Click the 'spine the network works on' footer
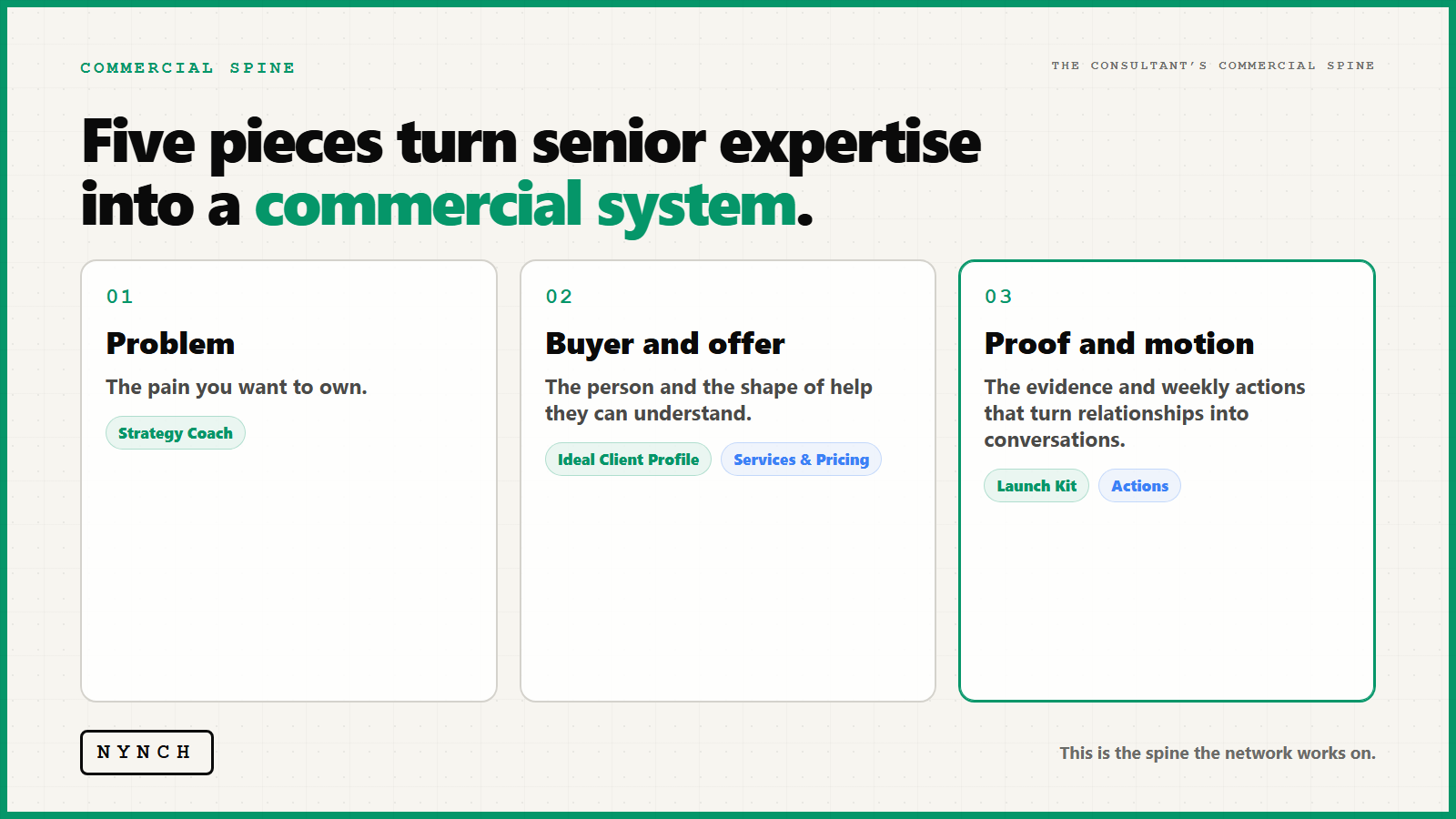Viewport: 1456px width, 819px height. (1218, 753)
